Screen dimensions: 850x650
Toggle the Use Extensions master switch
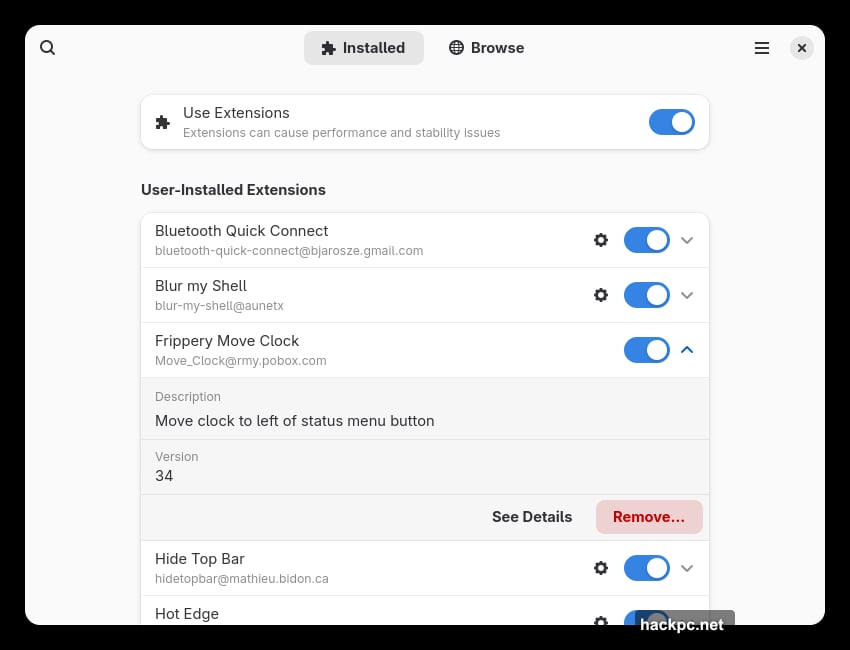[x=671, y=122]
